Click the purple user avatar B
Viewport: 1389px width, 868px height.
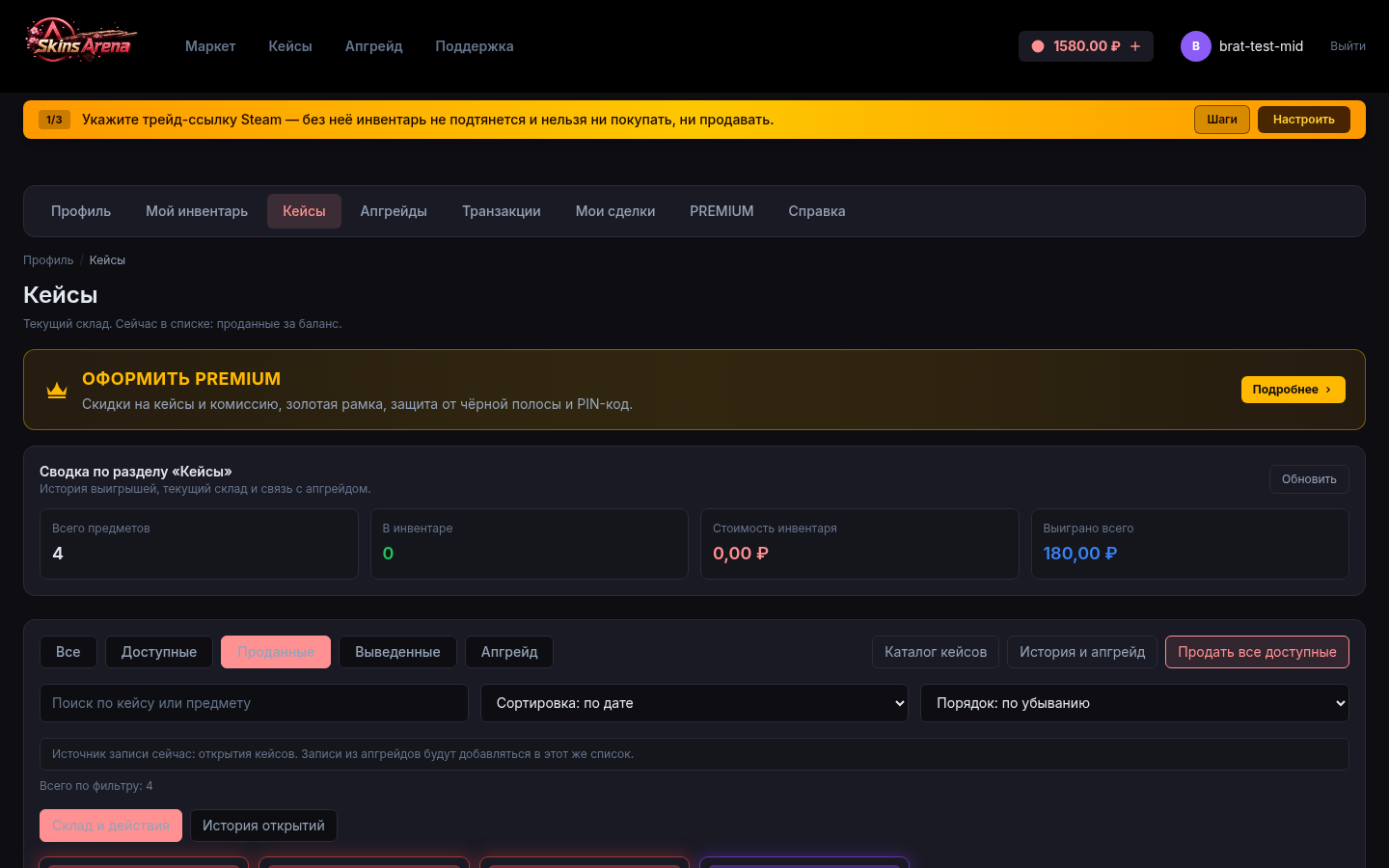point(1196,46)
